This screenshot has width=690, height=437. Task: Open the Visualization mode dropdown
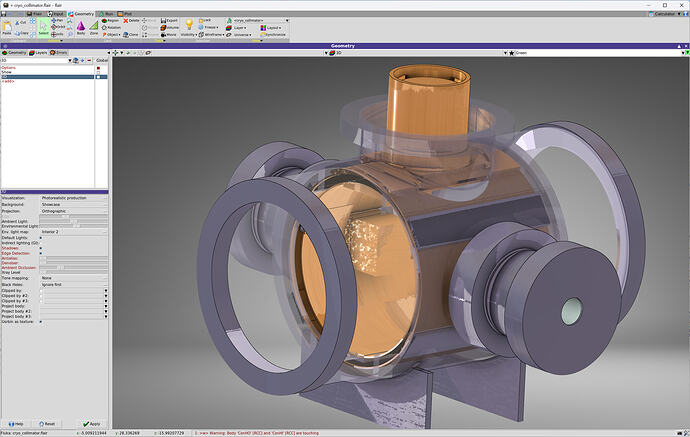pyautogui.click(x=73, y=198)
